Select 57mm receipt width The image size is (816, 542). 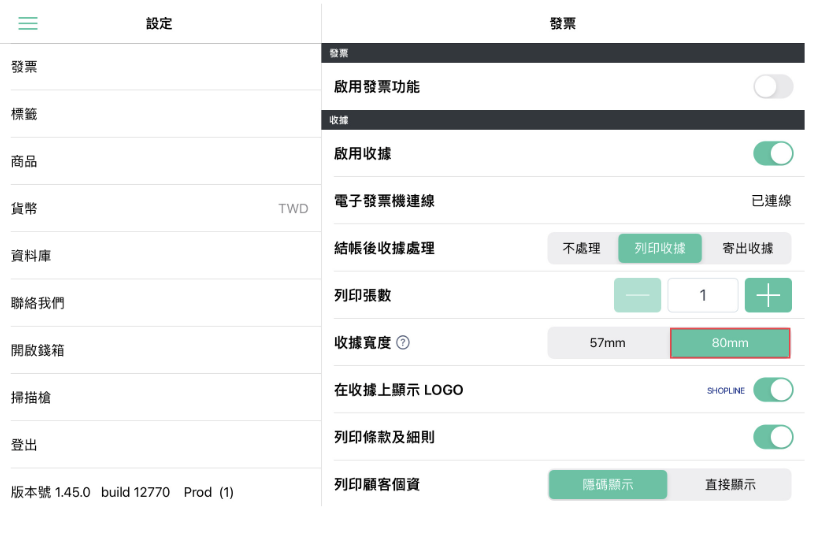(x=608, y=343)
